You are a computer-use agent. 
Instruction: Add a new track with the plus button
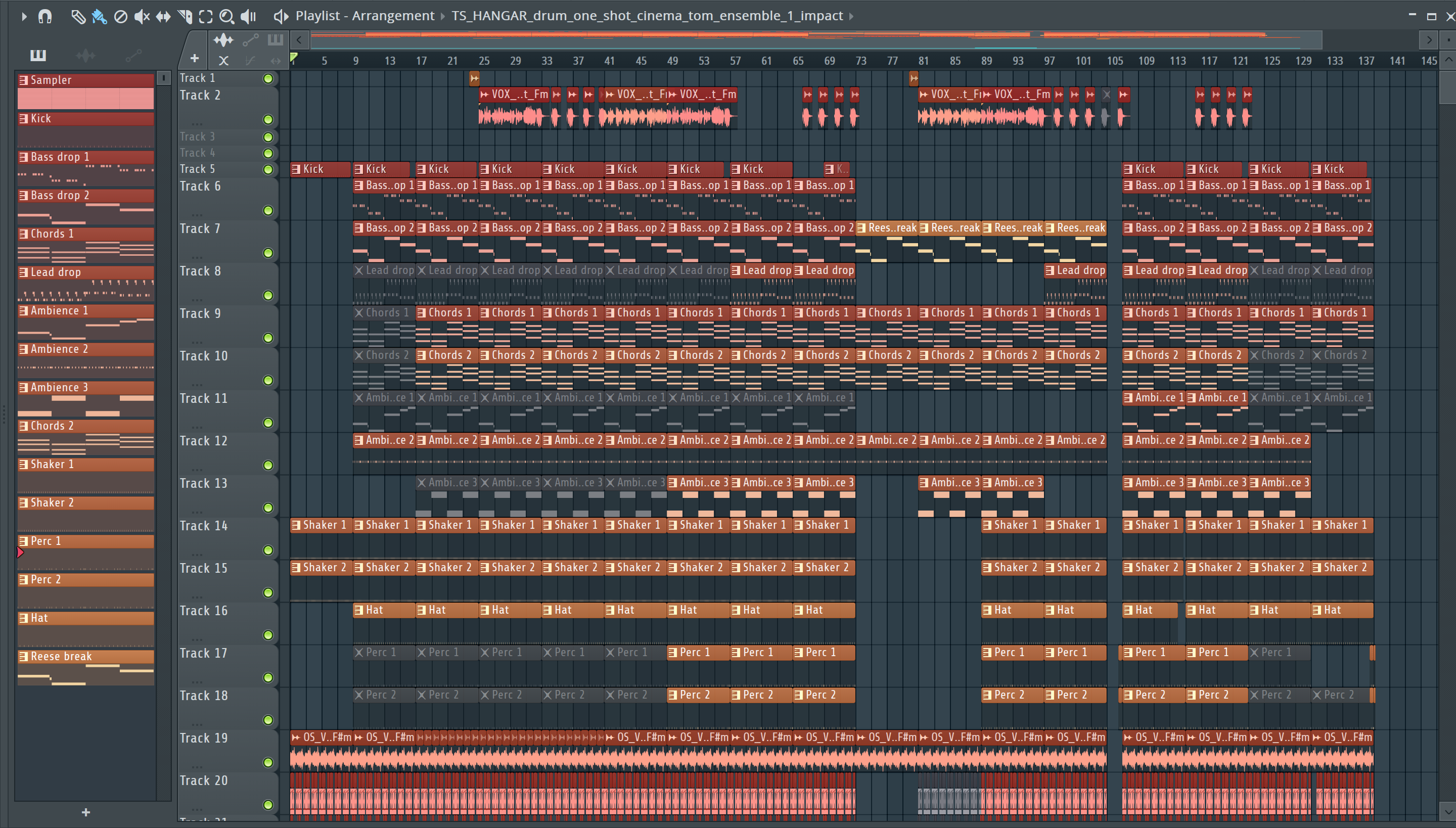coord(195,58)
